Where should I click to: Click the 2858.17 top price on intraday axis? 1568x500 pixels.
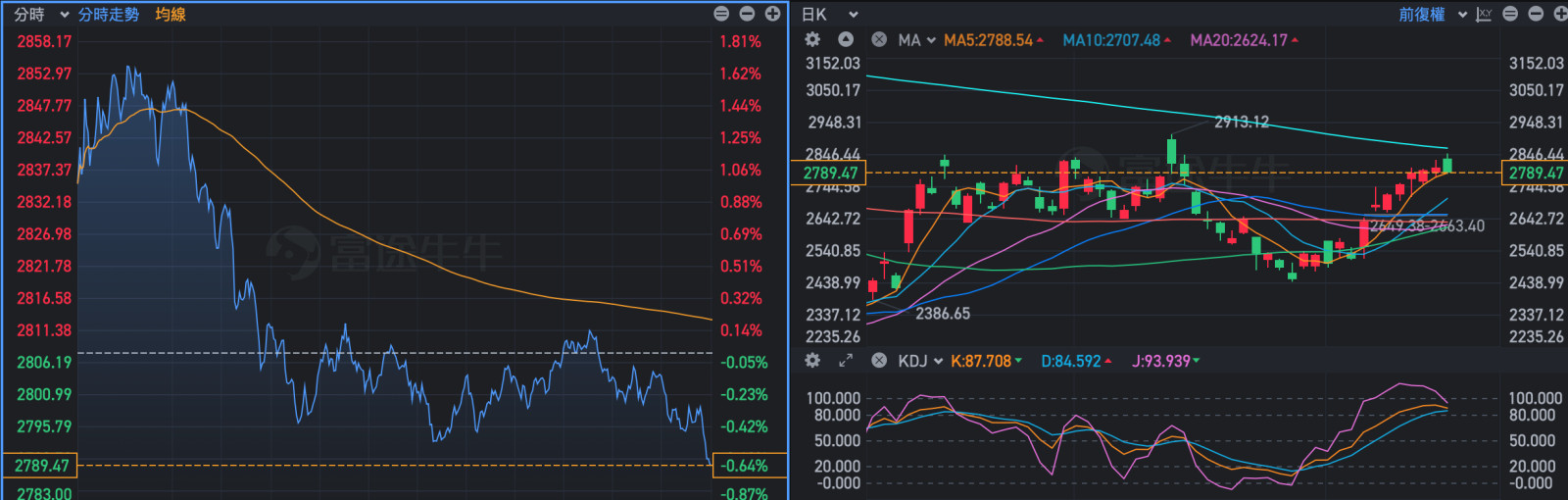44,41
